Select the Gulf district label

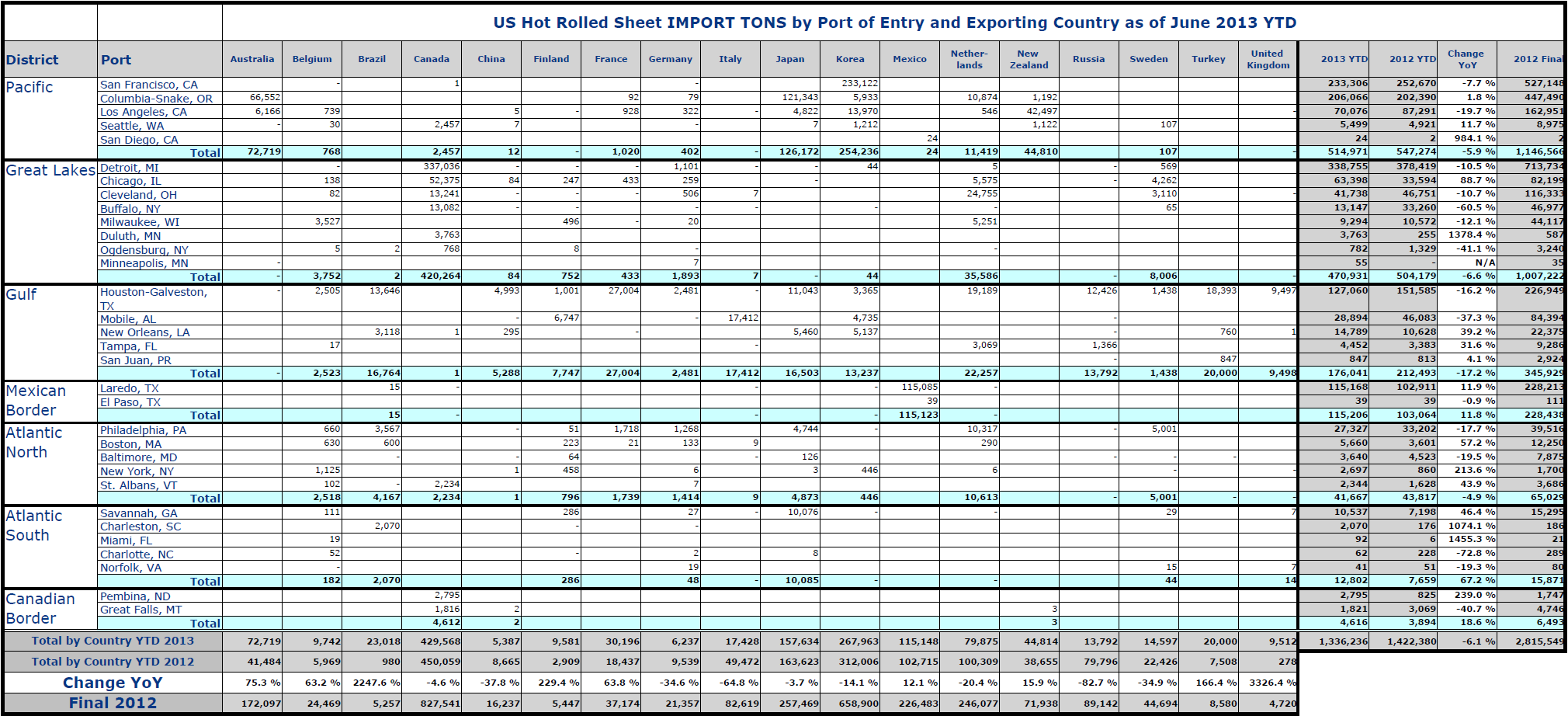click(21, 294)
